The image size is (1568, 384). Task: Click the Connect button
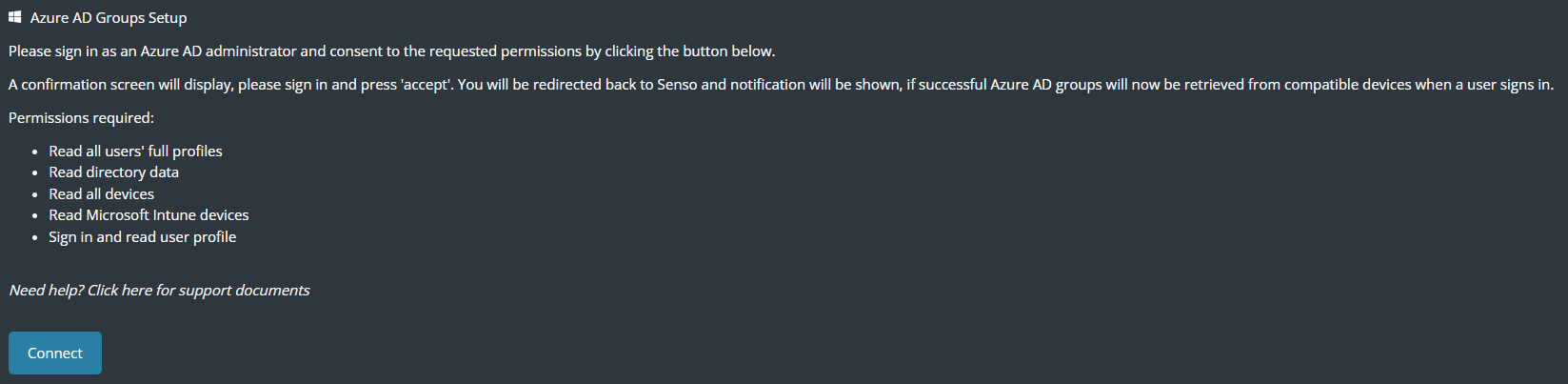tap(55, 353)
